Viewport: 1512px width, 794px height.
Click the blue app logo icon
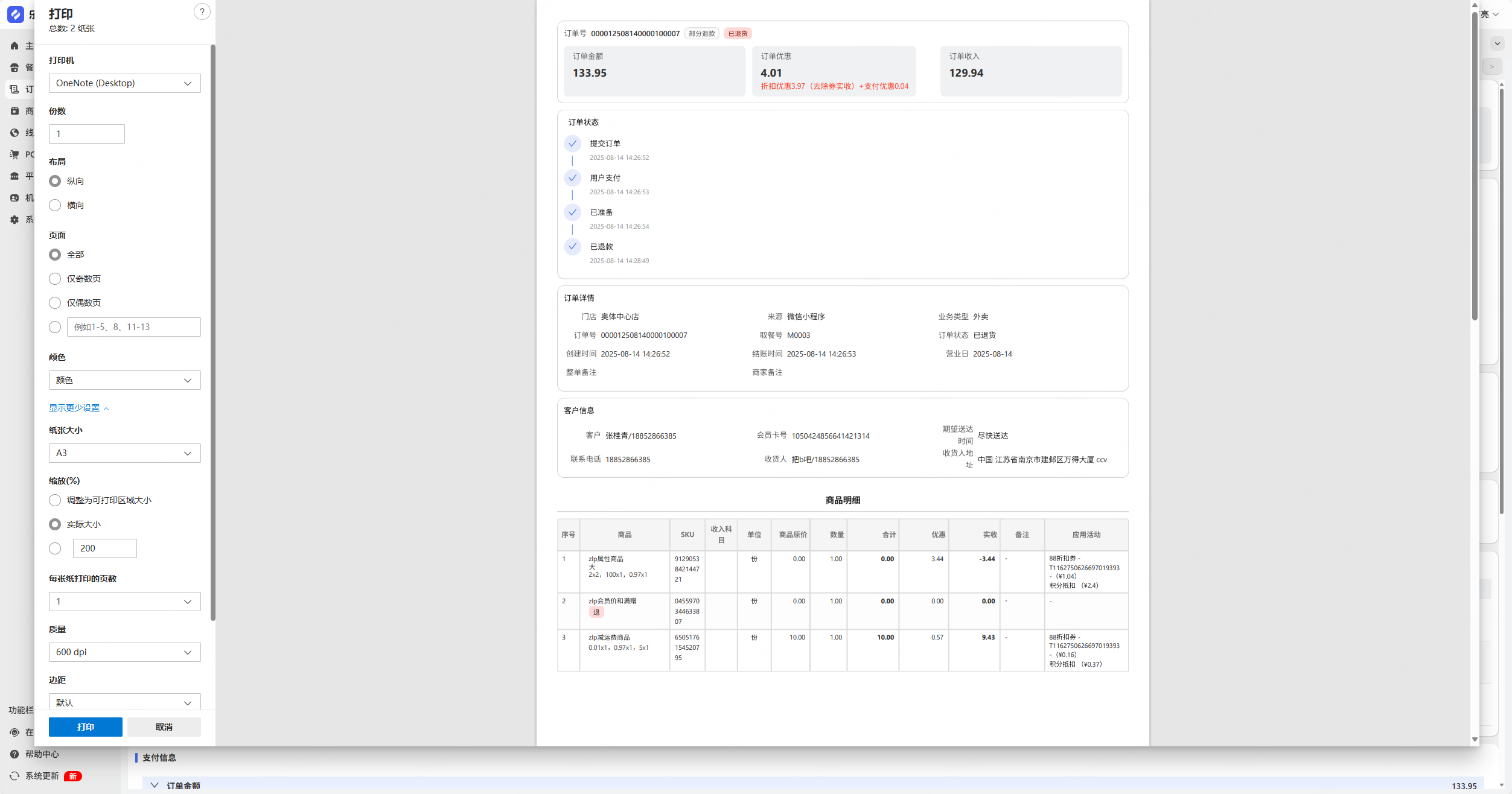(15, 14)
